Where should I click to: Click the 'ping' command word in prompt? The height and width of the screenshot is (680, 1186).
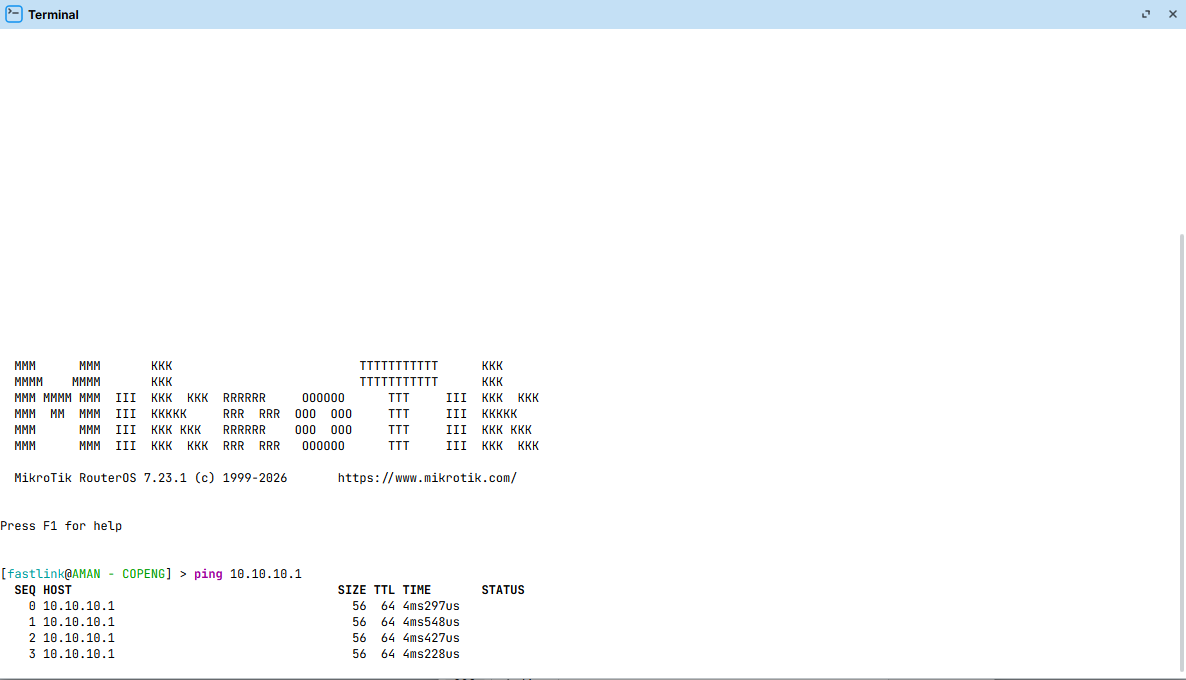(208, 574)
